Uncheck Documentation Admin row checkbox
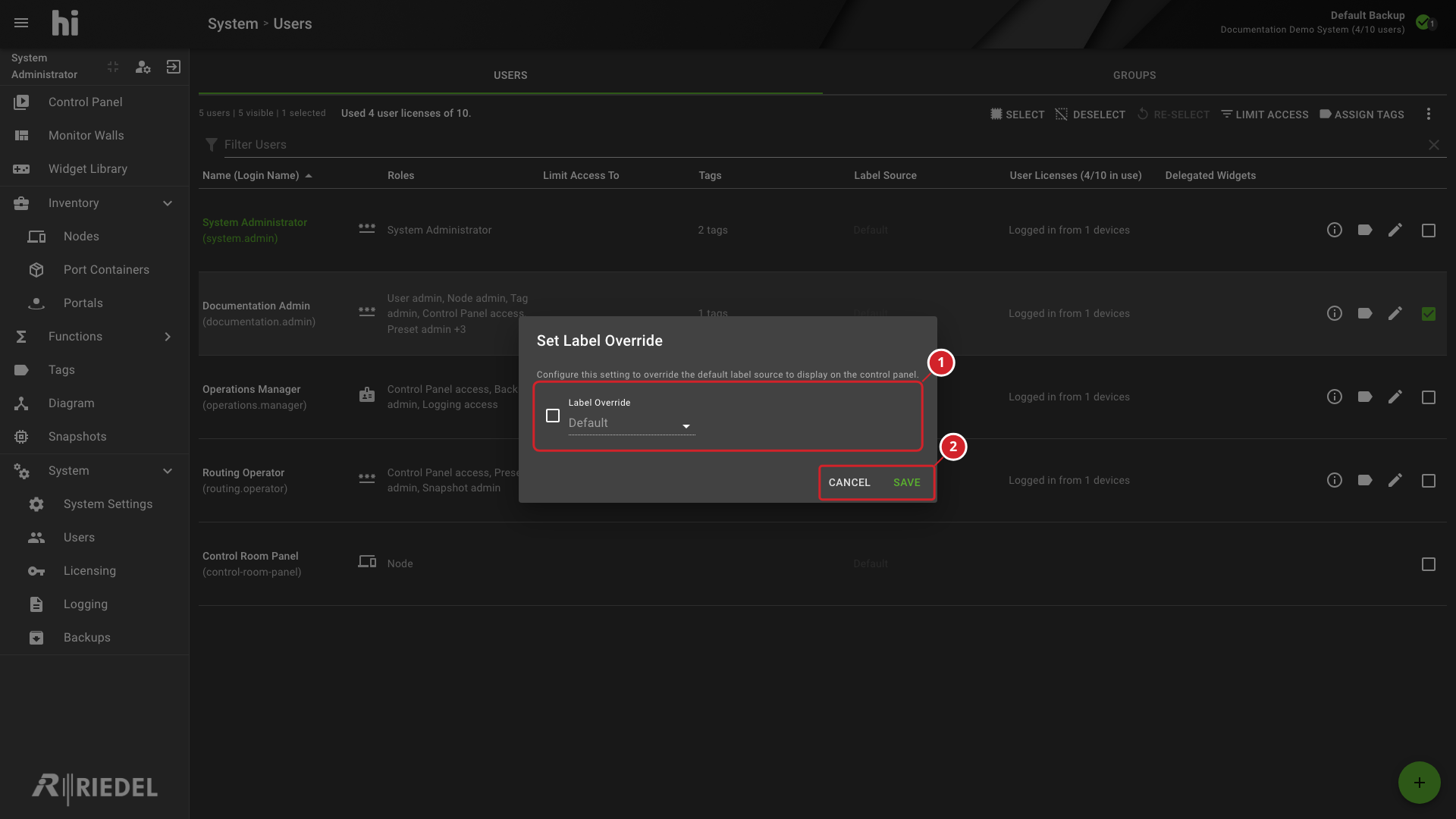 (1429, 314)
